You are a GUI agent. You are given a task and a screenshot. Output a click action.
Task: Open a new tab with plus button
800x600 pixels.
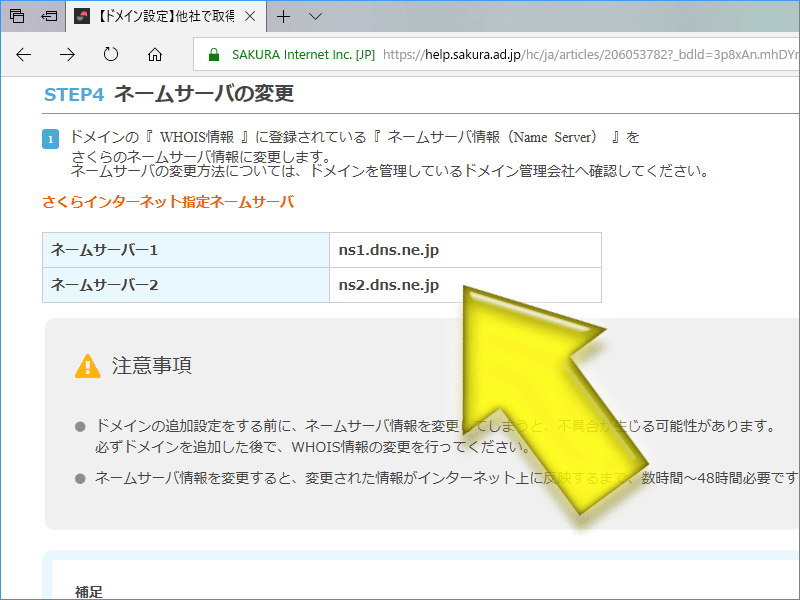283,16
